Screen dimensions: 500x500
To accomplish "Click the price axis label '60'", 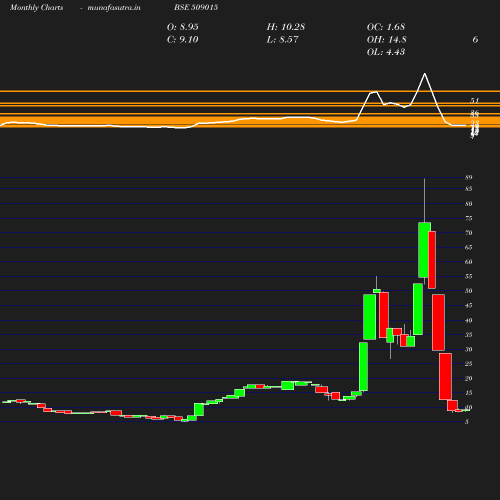I will point(469,262).
